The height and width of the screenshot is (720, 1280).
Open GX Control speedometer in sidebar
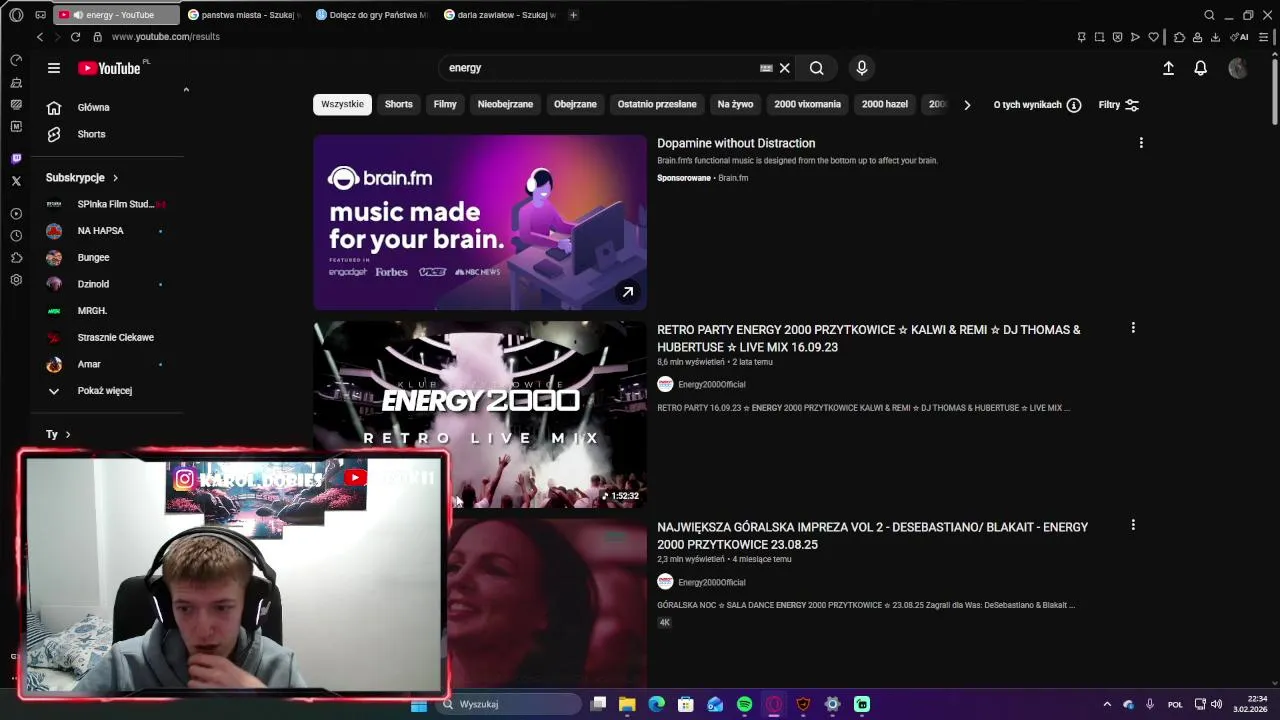click(x=16, y=61)
